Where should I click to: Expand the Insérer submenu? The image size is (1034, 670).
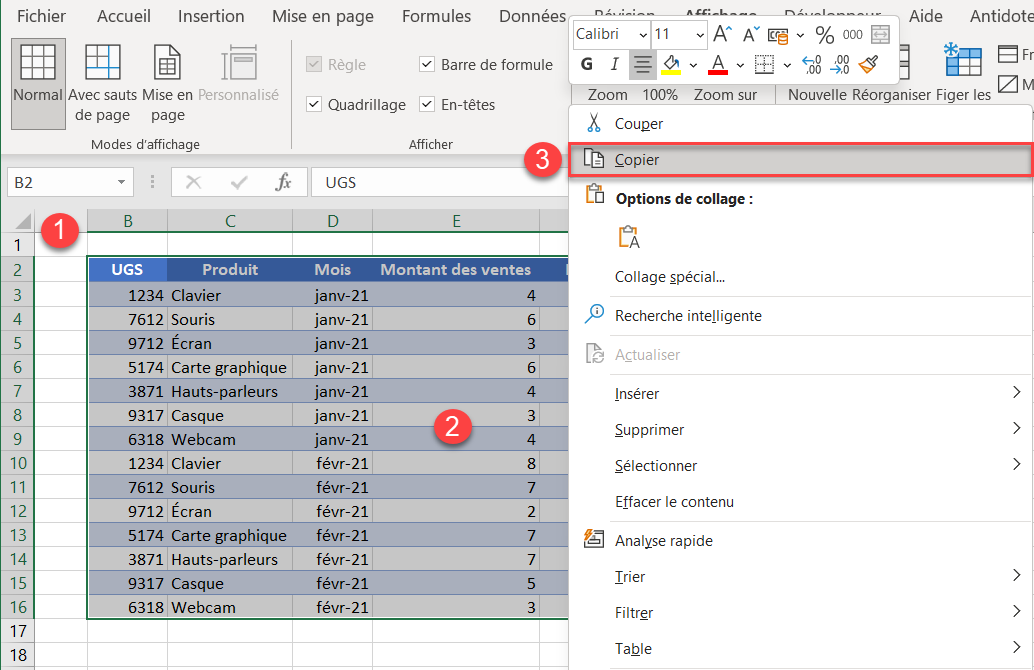1016,392
